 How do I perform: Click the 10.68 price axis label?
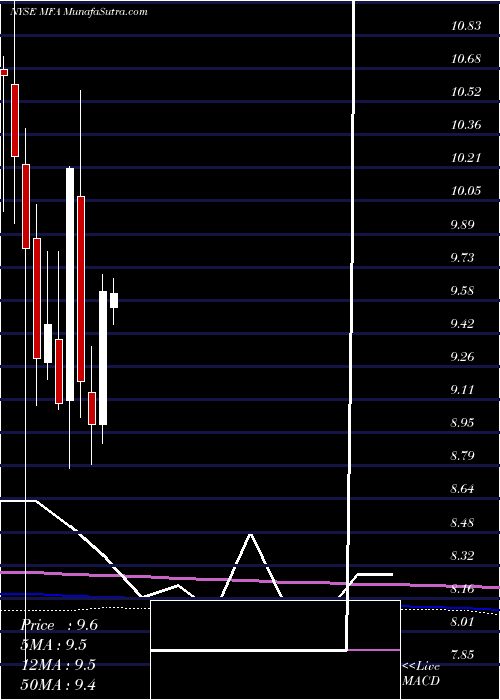466,59
